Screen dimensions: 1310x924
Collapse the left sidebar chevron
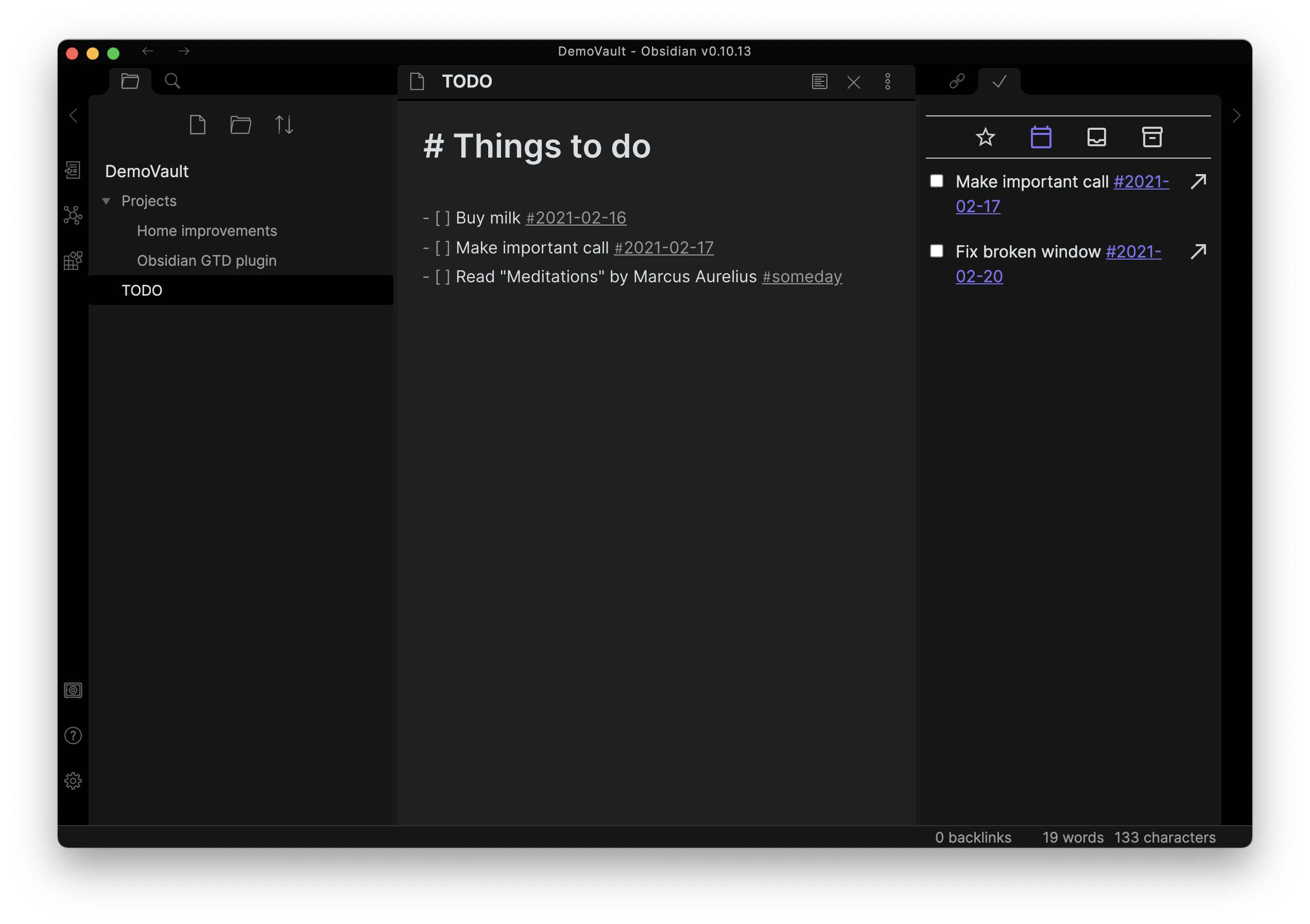click(x=73, y=116)
